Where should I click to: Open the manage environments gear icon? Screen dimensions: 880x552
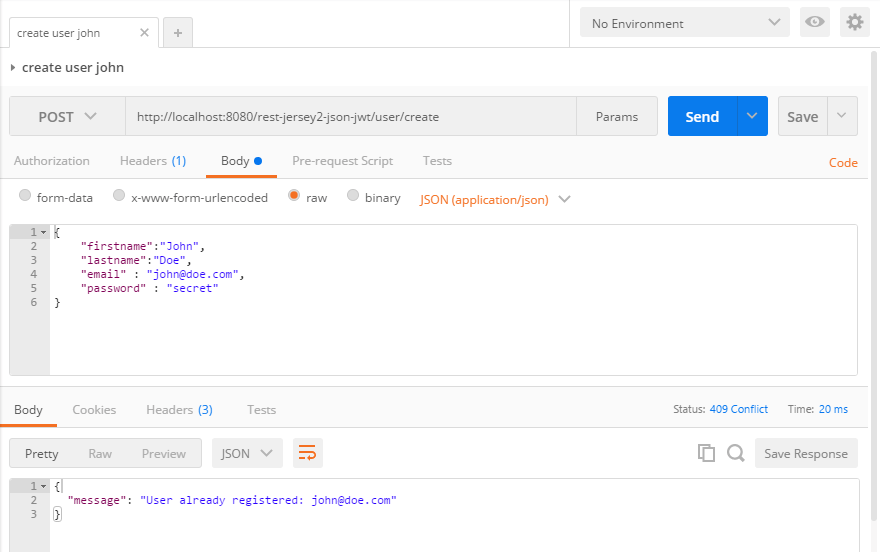(x=854, y=22)
